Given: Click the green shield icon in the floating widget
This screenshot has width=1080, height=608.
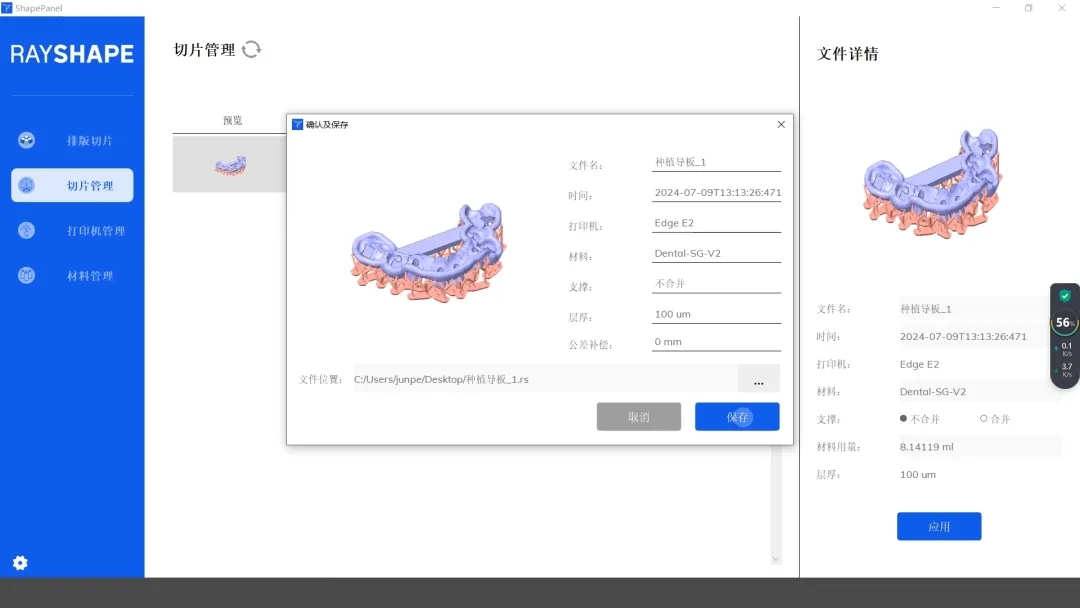Looking at the screenshot, I should coord(1065,296).
